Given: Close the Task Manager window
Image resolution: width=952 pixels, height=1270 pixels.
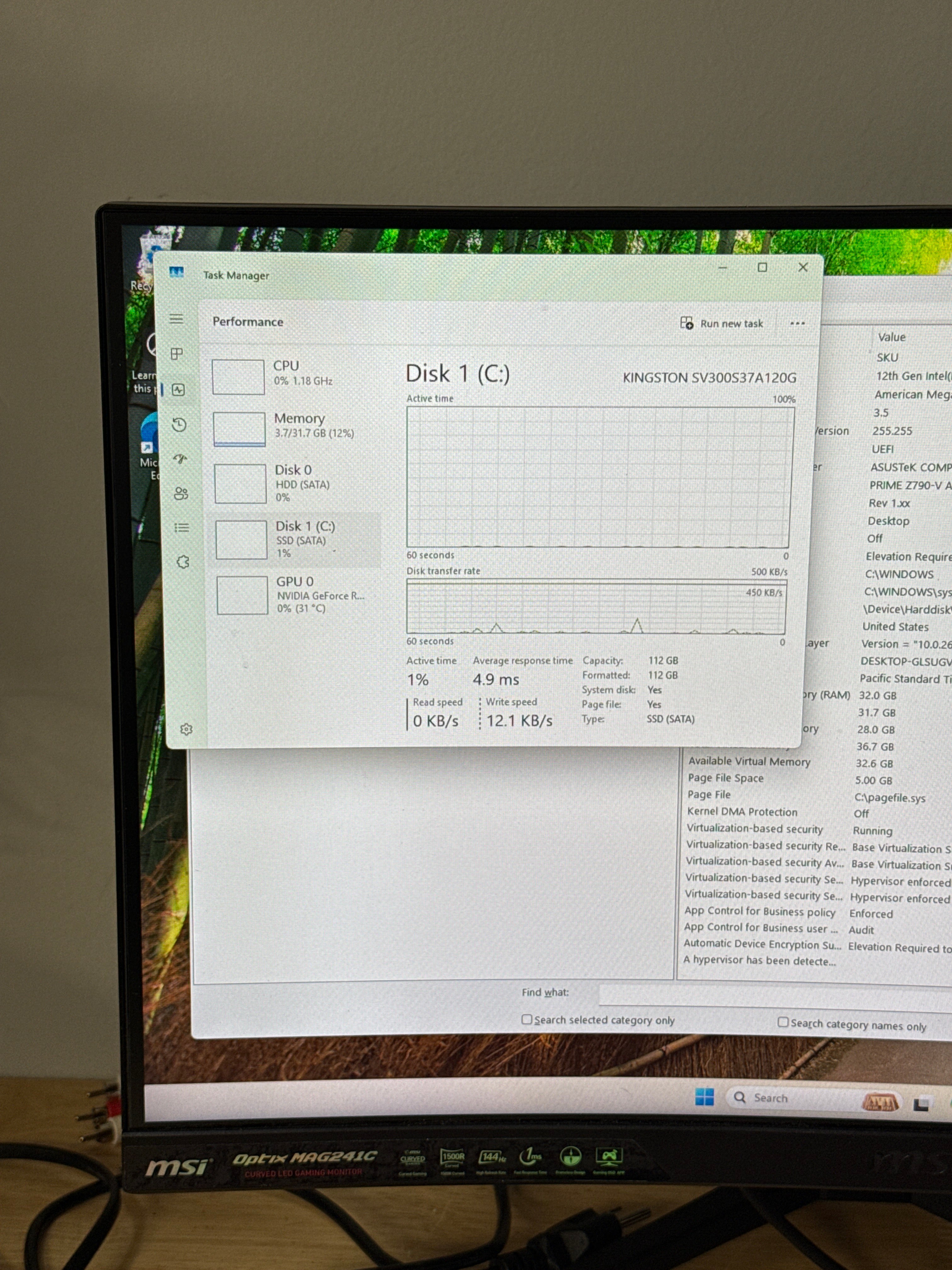Looking at the screenshot, I should [x=803, y=267].
